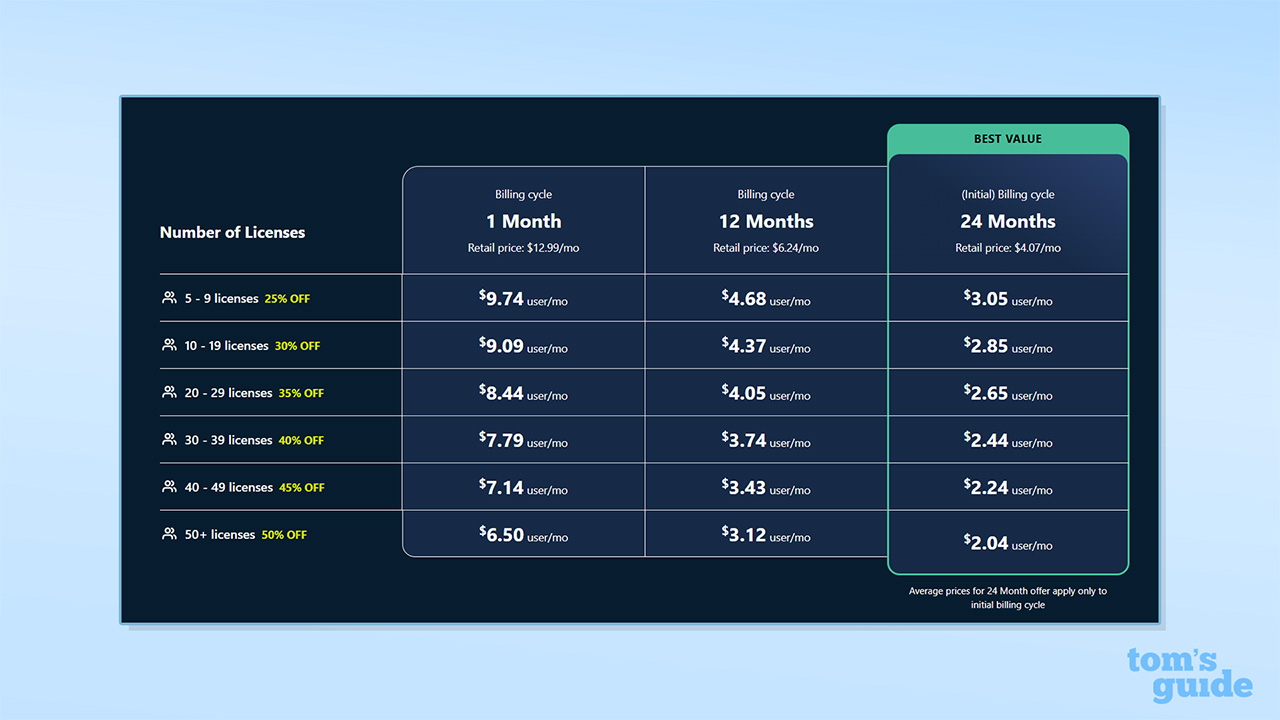Expand the $12.99/mo retail price detail
Viewport: 1280px width, 720px height.
[523, 248]
